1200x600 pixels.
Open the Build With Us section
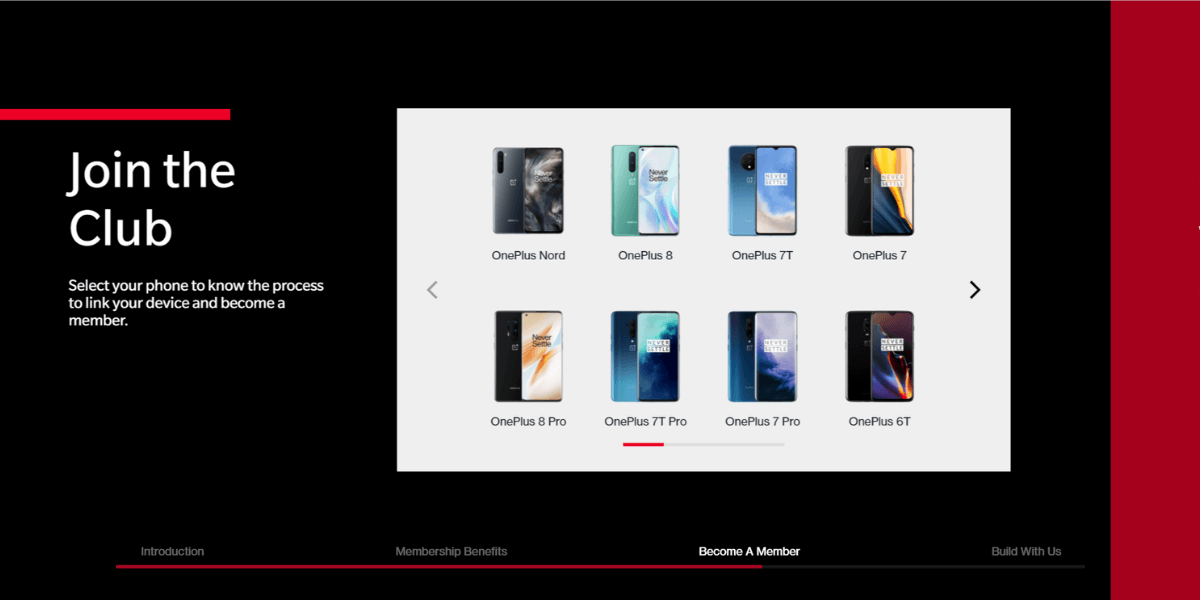1025,551
